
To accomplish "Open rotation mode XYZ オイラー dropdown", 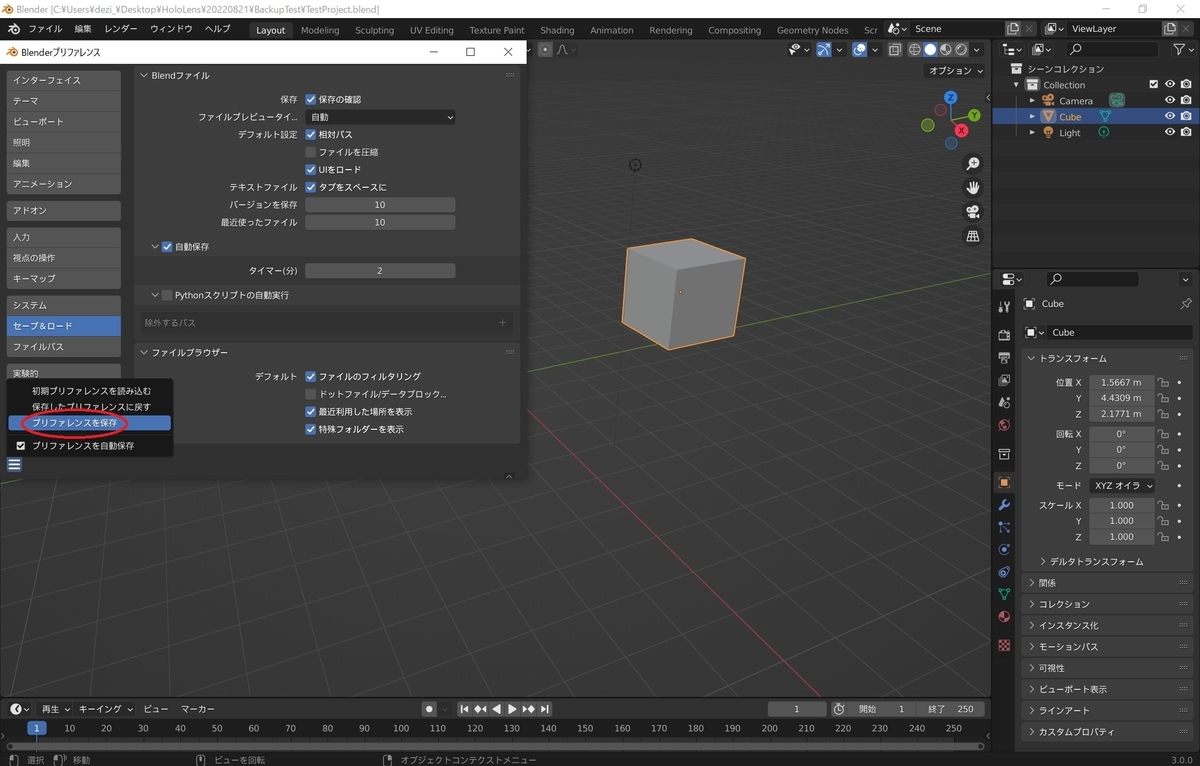I will [1122, 486].
